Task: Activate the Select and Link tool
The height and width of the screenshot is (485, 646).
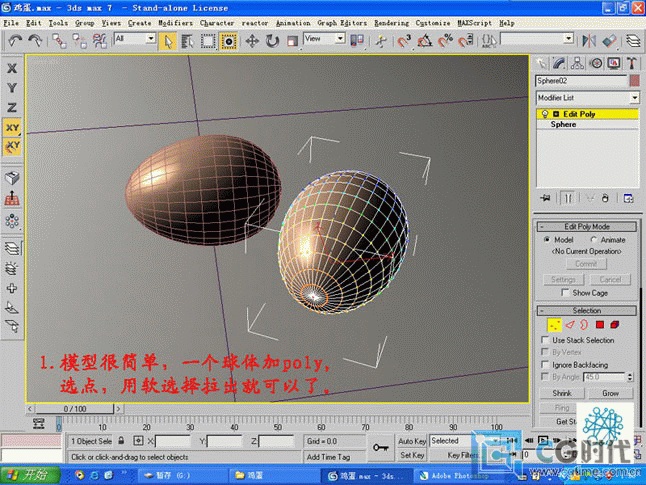Action: pos(59,41)
